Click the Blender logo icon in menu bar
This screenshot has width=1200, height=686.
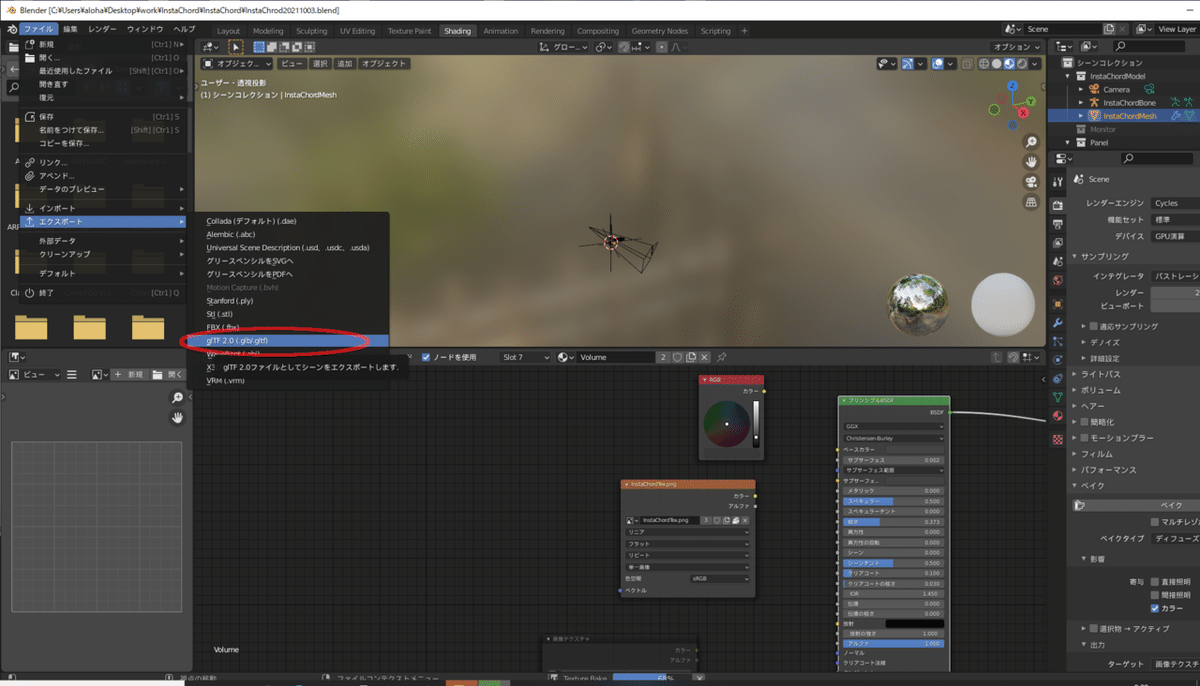pyautogui.click(x=11, y=30)
